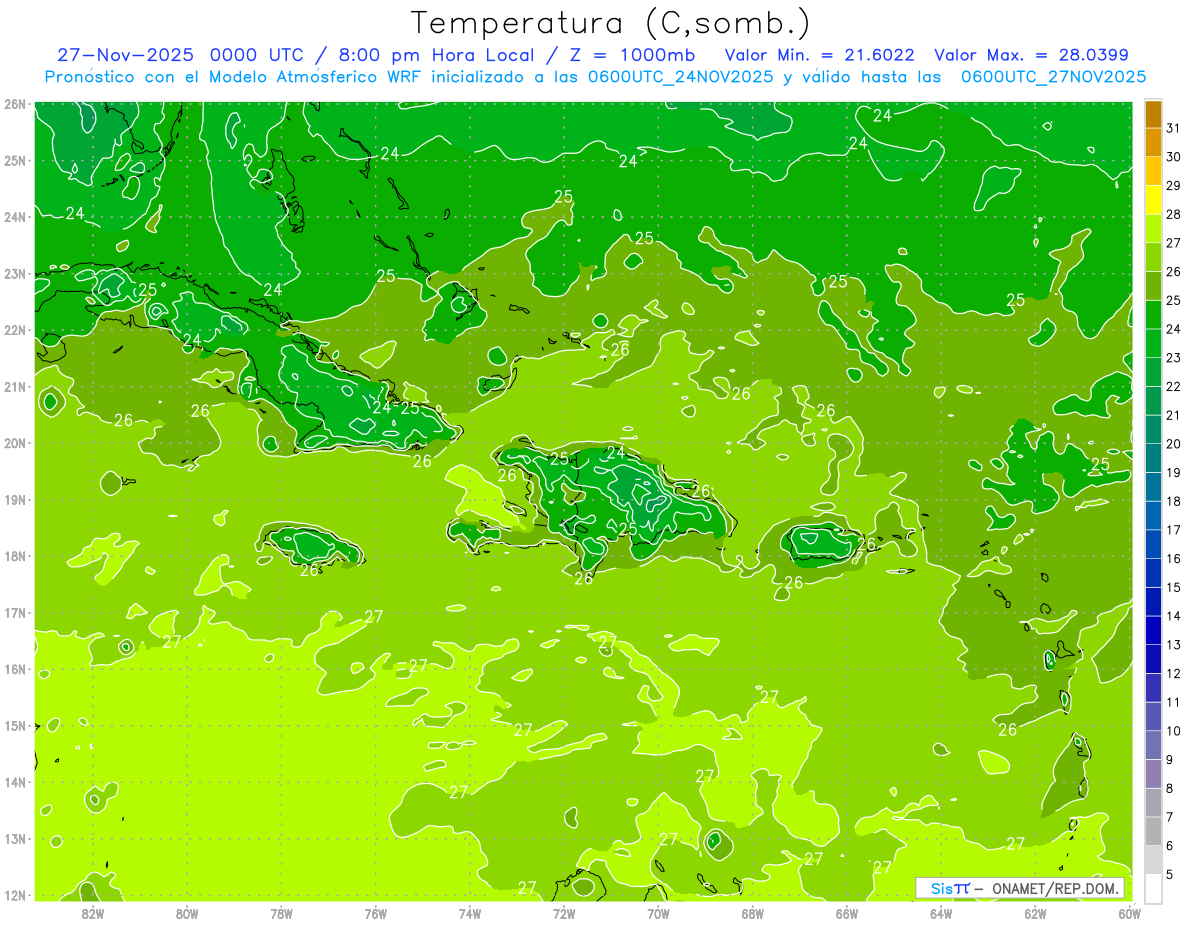Click longitude label '68W'
Screen dimensions: 1200x927
click(752, 913)
